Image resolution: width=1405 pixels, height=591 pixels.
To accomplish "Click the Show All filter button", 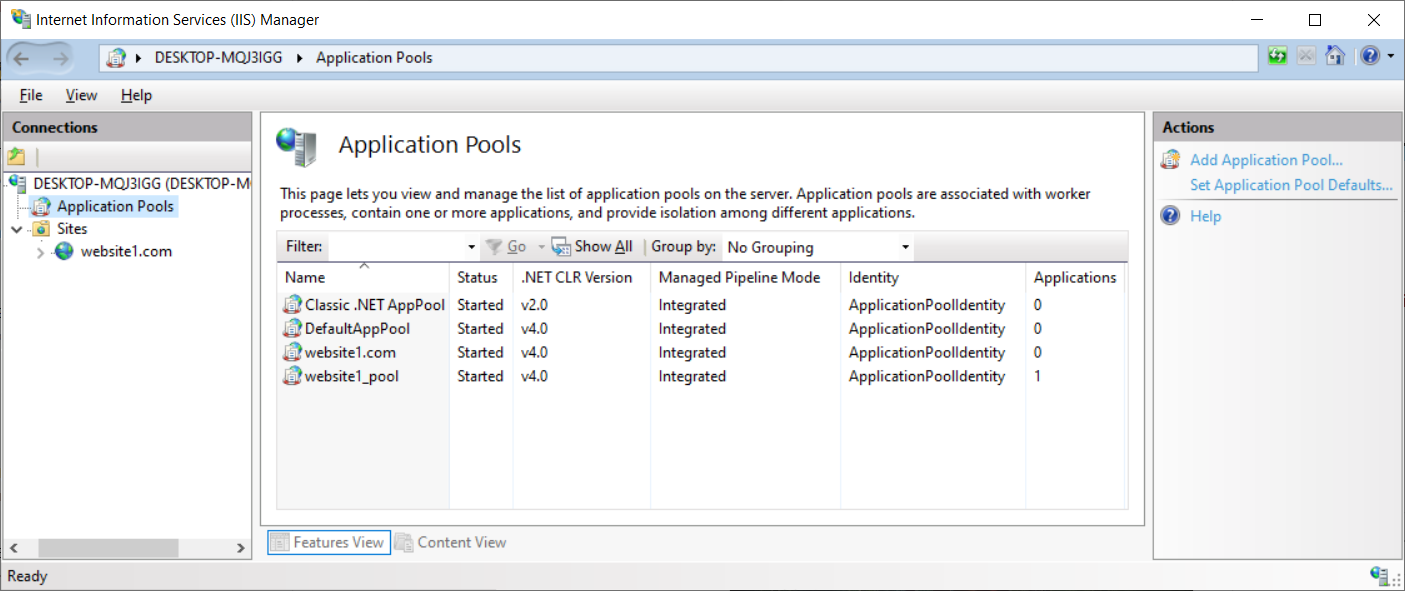I will point(592,247).
